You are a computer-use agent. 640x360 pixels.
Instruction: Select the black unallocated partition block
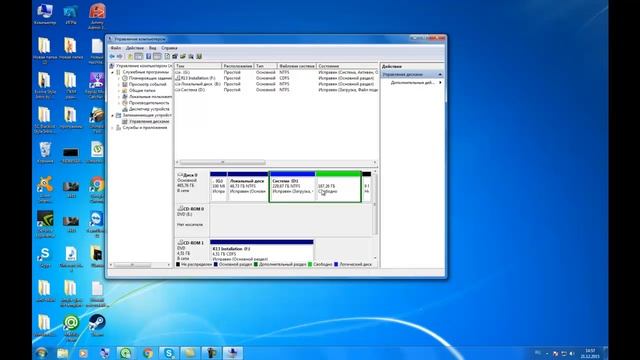point(367,187)
